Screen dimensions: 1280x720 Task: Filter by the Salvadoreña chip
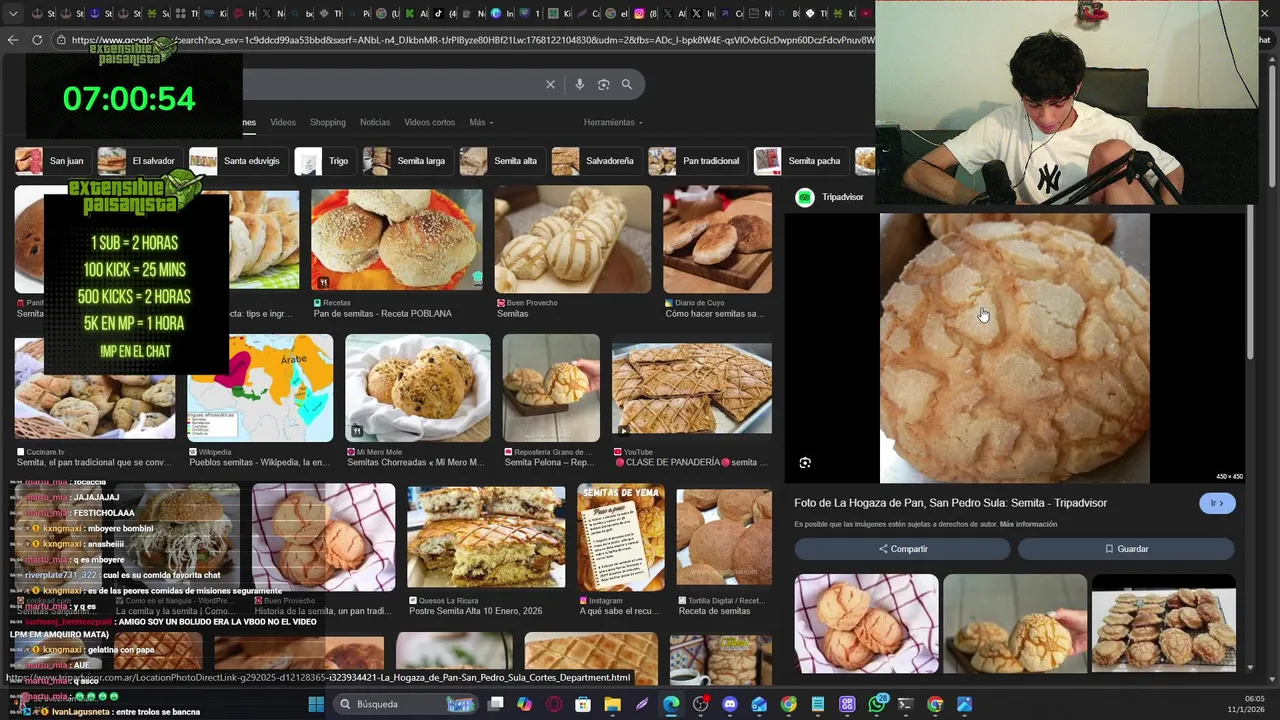pyautogui.click(x=596, y=161)
